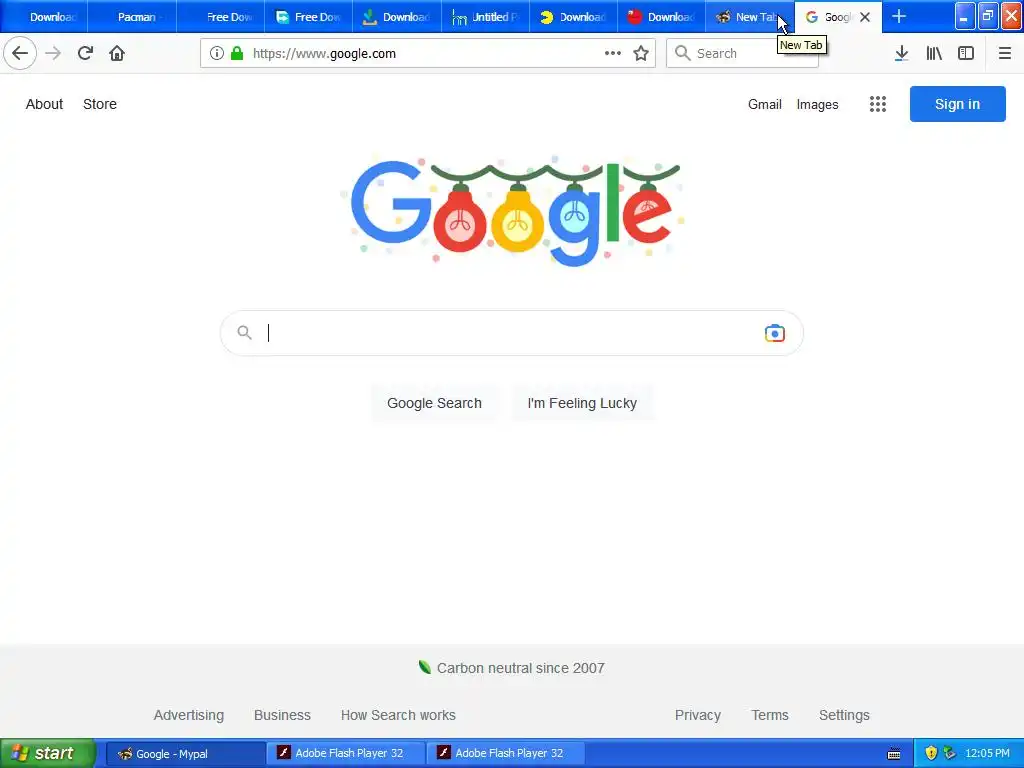Focus the browser Search box
1024x768 pixels.
point(742,54)
